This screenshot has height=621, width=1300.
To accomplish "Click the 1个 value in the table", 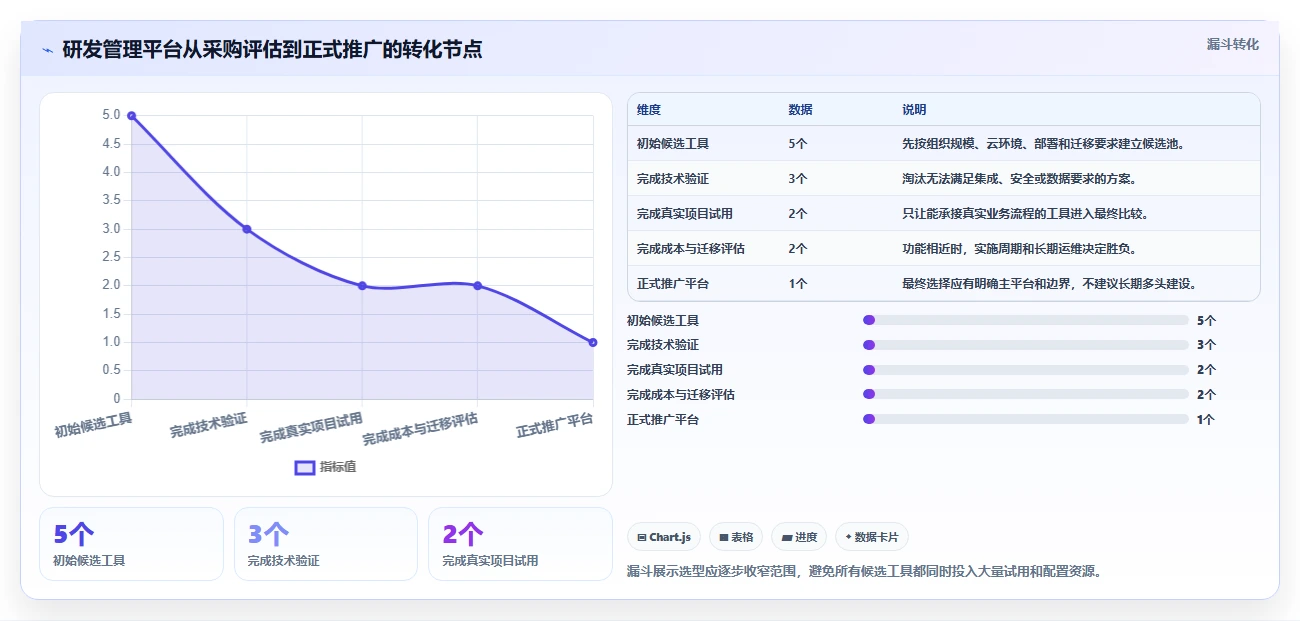I will [797, 284].
